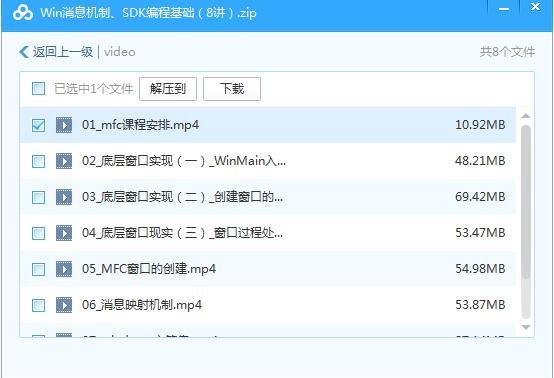554x378 pixels.
Task: Click the vertical scrollbar thumb
Action: pyautogui.click(x=526, y=222)
